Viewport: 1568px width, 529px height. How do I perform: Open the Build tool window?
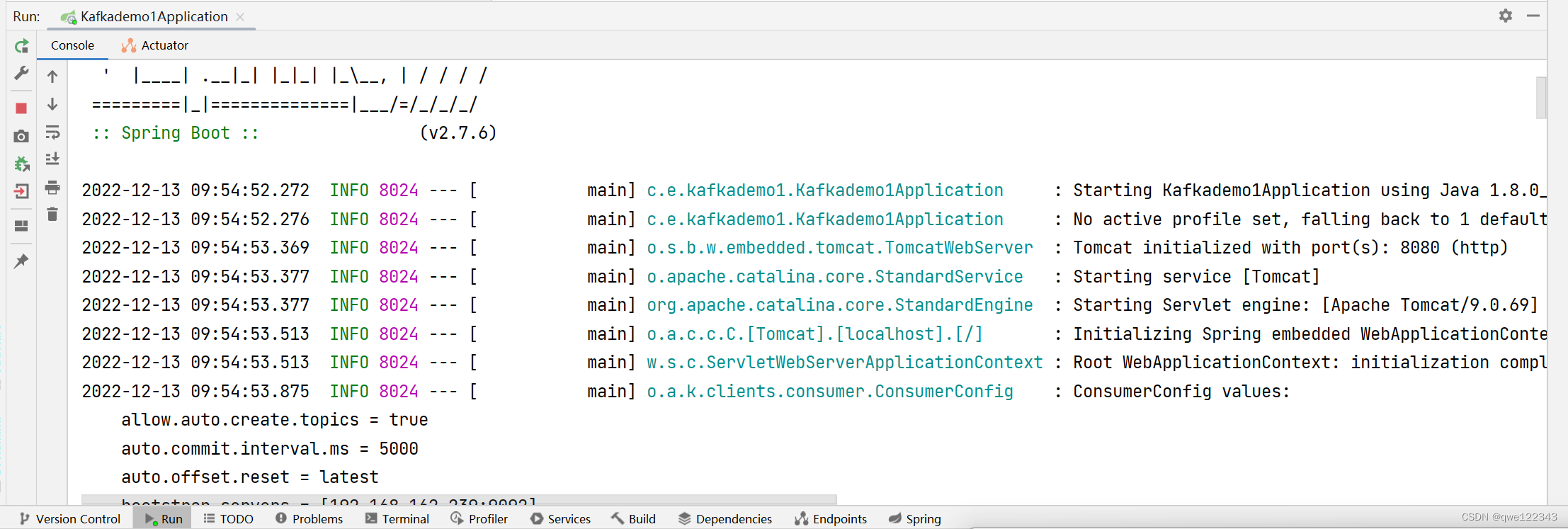coord(634,518)
